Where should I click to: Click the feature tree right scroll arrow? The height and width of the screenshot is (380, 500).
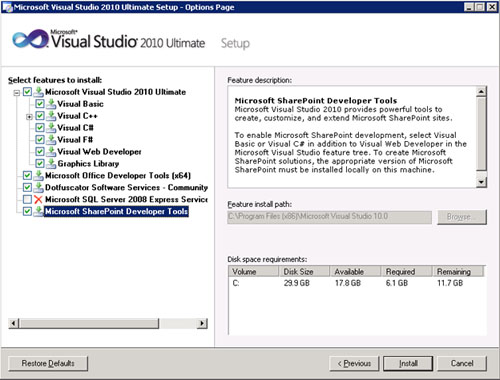pos(202,323)
